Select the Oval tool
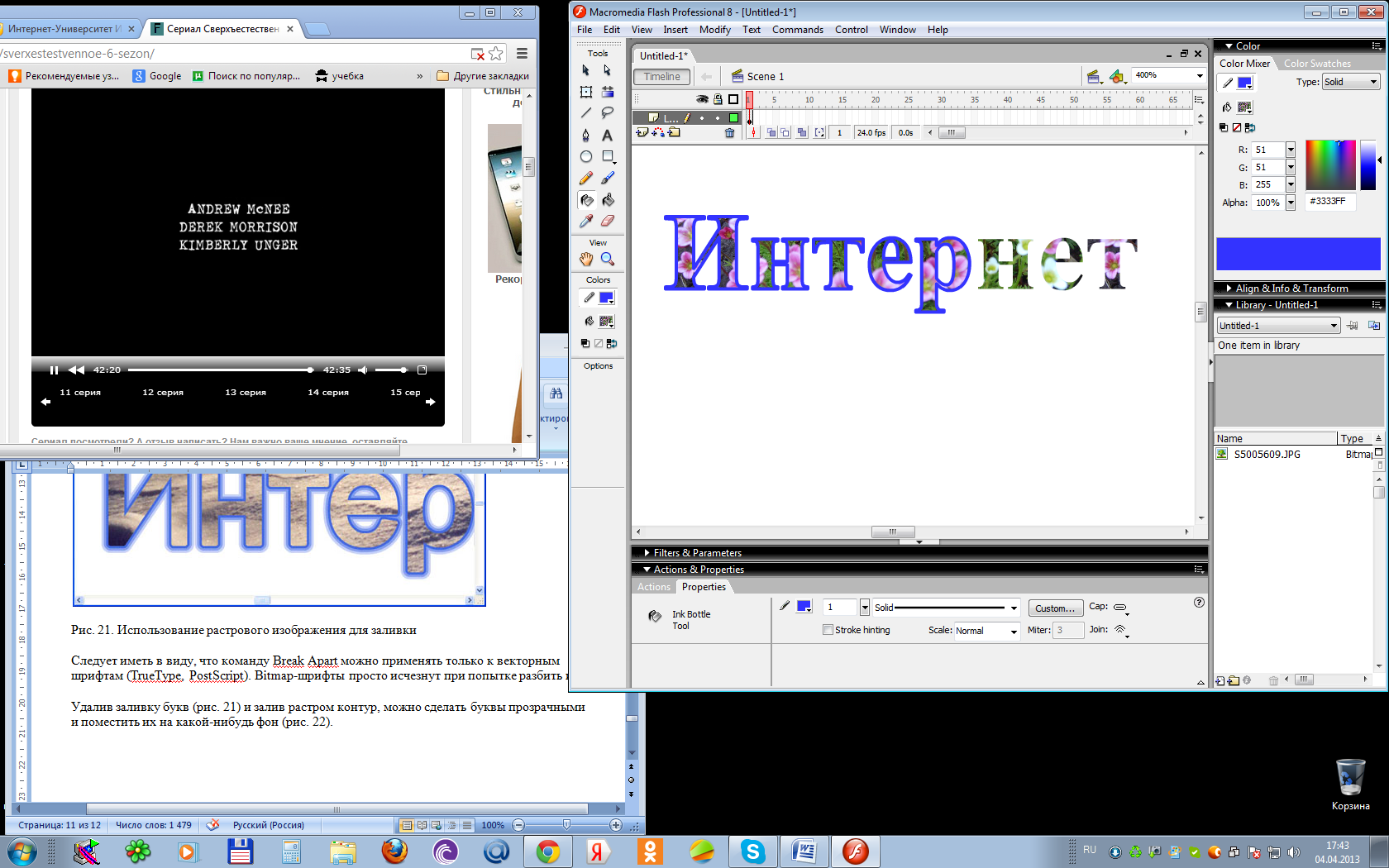Viewport: 1389px width, 868px height. coord(586,156)
